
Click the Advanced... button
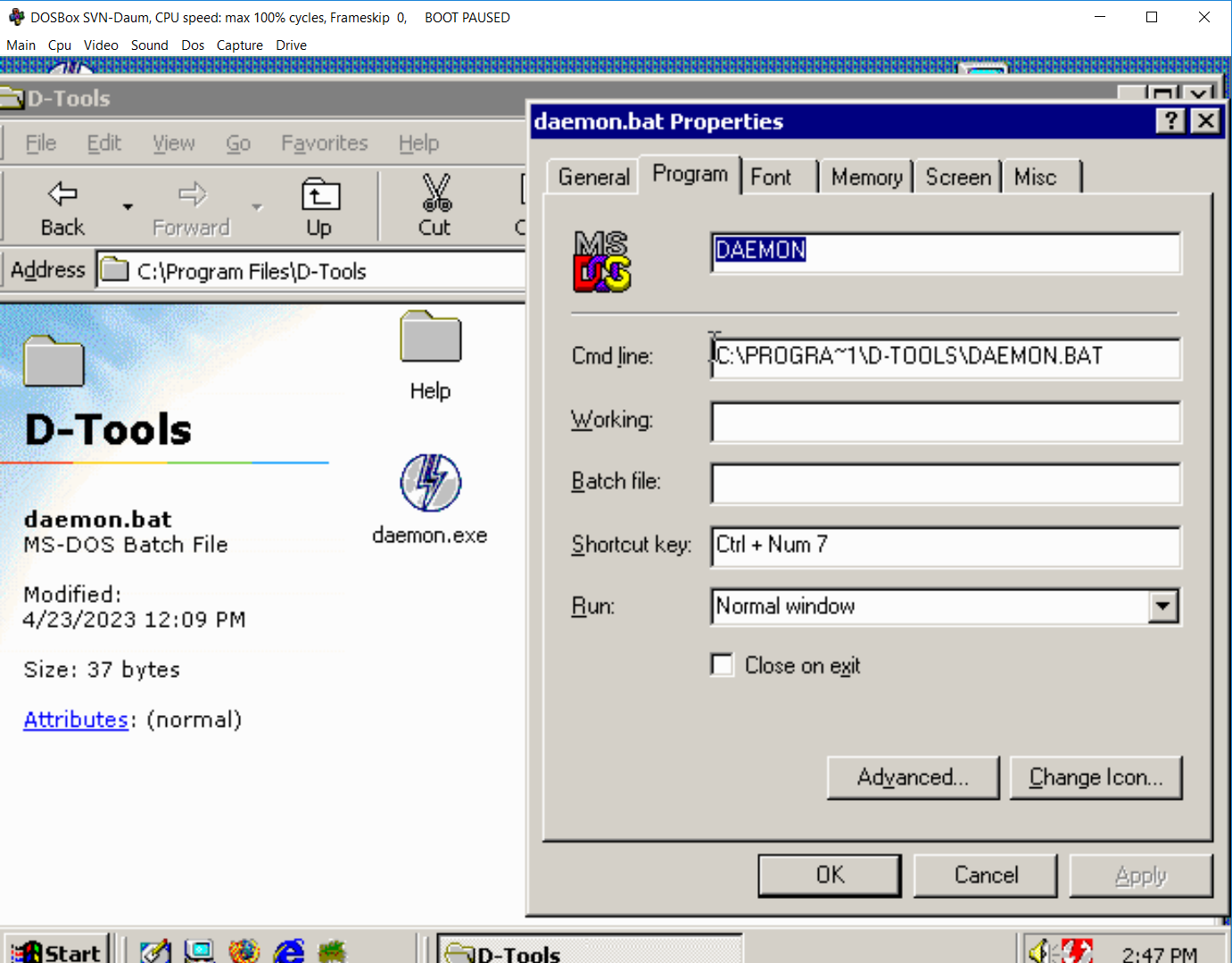pos(914,778)
